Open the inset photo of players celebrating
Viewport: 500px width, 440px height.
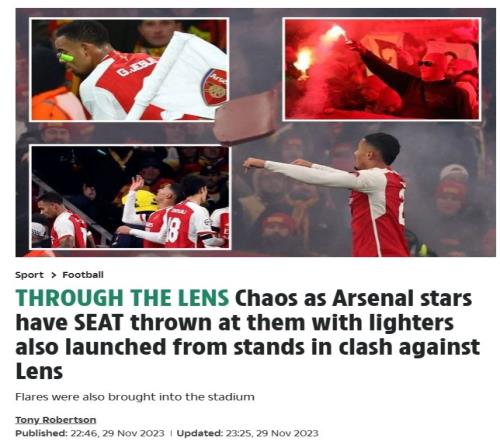pyautogui.click(x=130, y=197)
